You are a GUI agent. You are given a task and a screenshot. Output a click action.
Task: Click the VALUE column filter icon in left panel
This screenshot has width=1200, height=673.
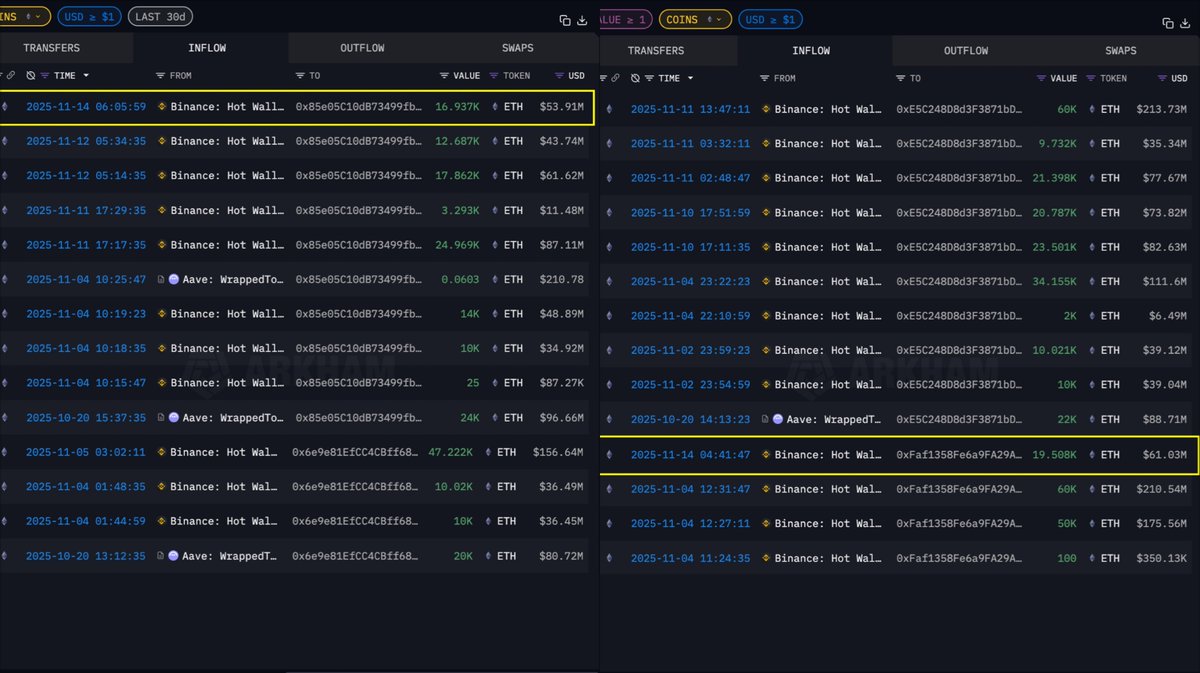tap(444, 76)
